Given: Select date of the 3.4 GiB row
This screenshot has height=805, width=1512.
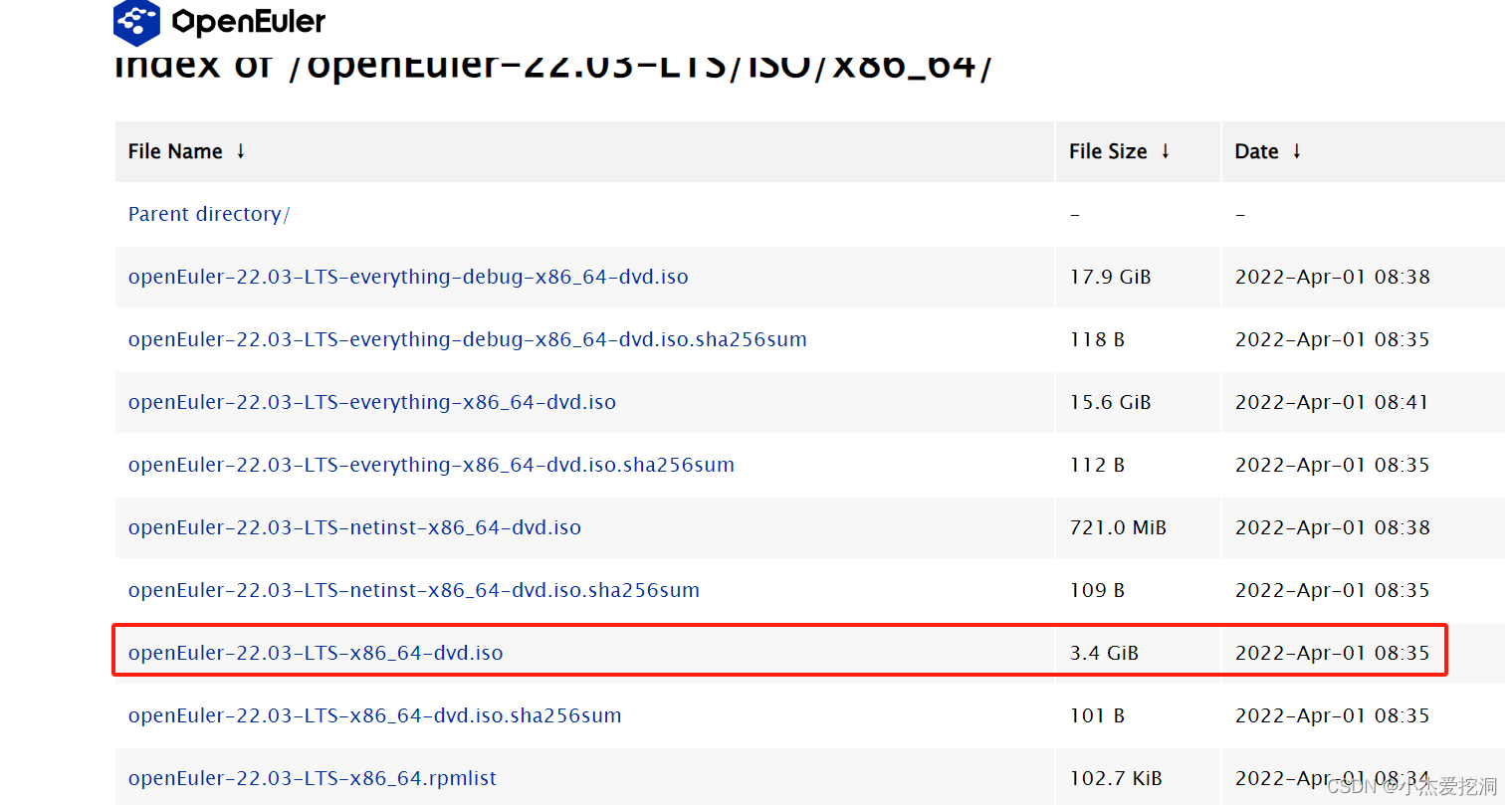Looking at the screenshot, I should (x=1332, y=653).
